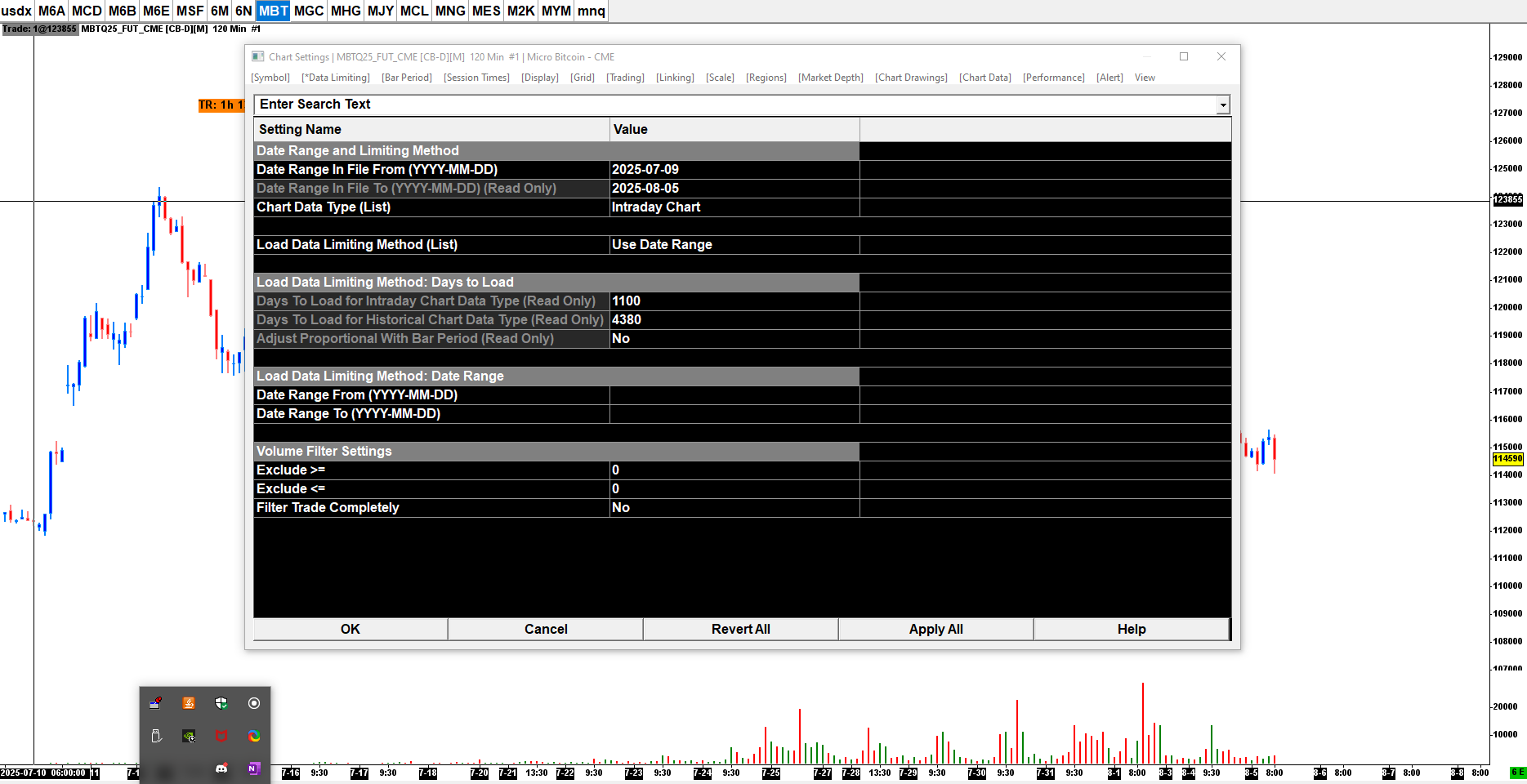Select the MCL chart tab
This screenshot has height=784, width=1527.
pos(414,11)
